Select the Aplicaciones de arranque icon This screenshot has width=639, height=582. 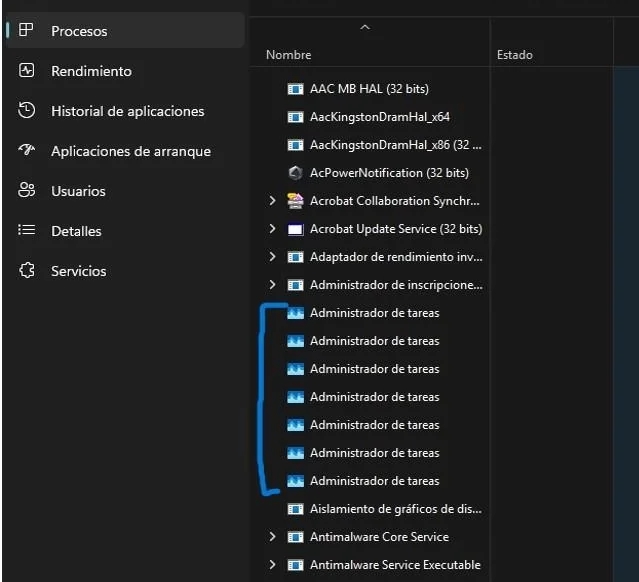(27, 151)
